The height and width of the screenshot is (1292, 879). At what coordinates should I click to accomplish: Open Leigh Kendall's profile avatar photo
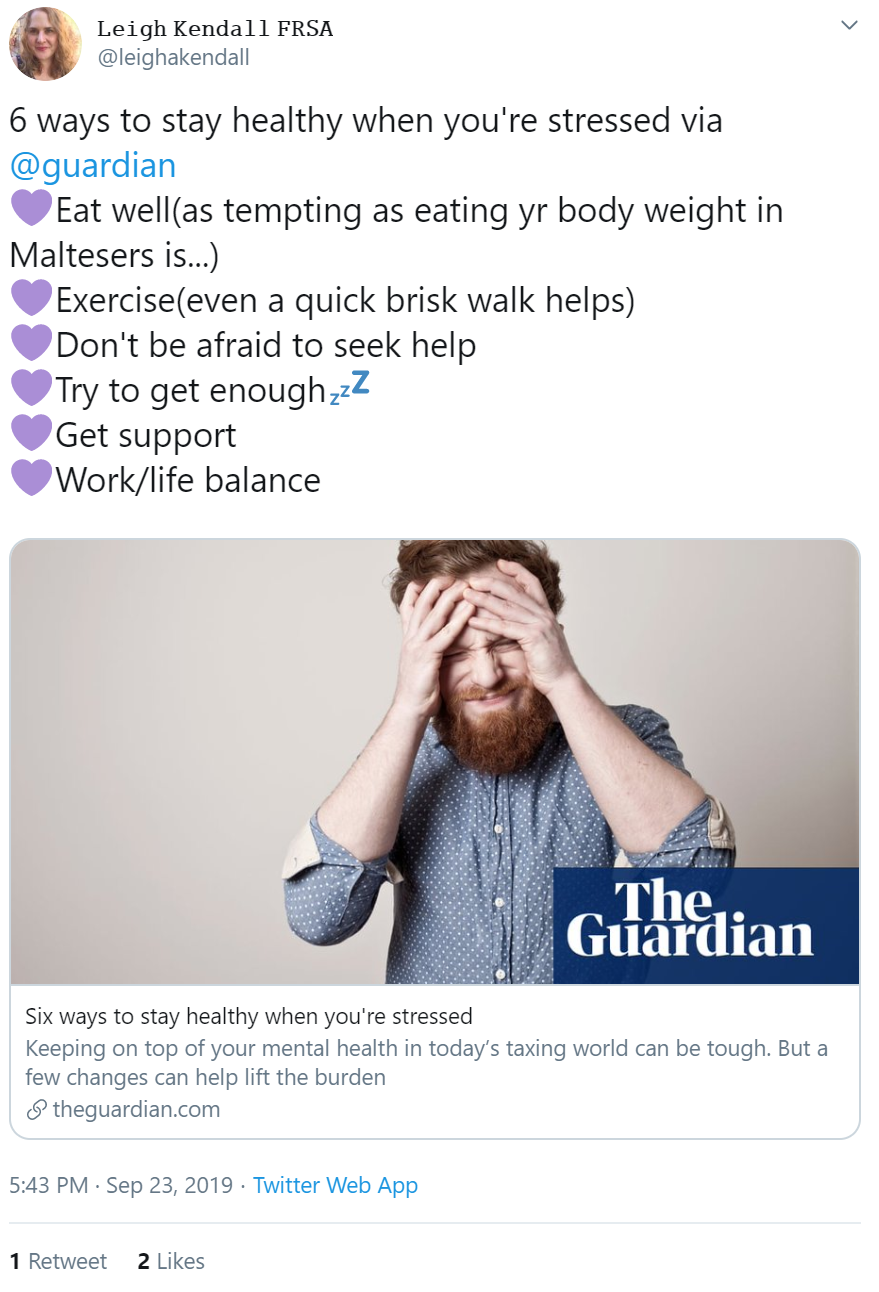pyautogui.click(x=45, y=43)
